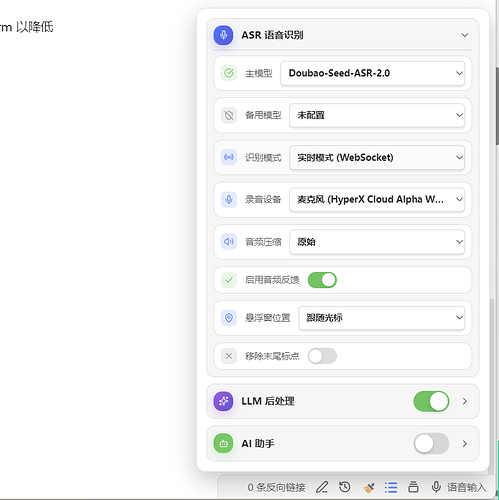Click the 悬浮窗位置 label text

pyautogui.click(x=267, y=318)
